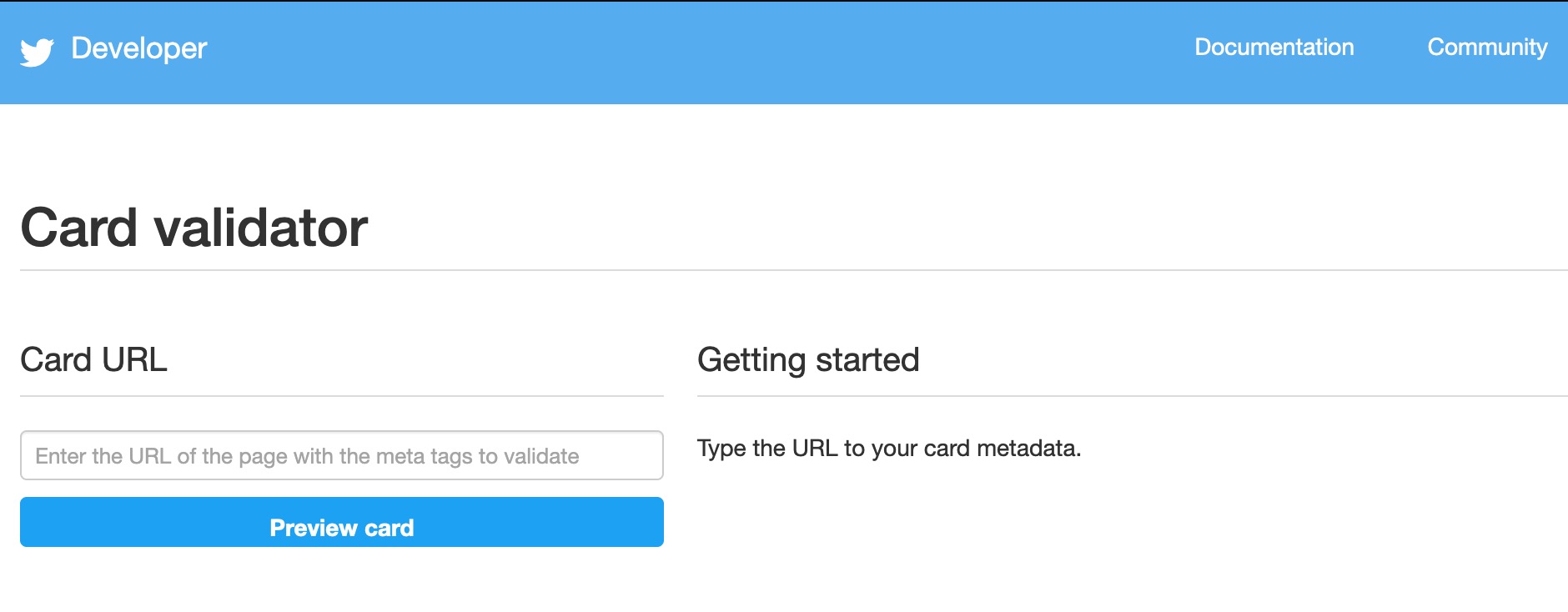
Task: Focus the Card URL input field
Action: 342,455
